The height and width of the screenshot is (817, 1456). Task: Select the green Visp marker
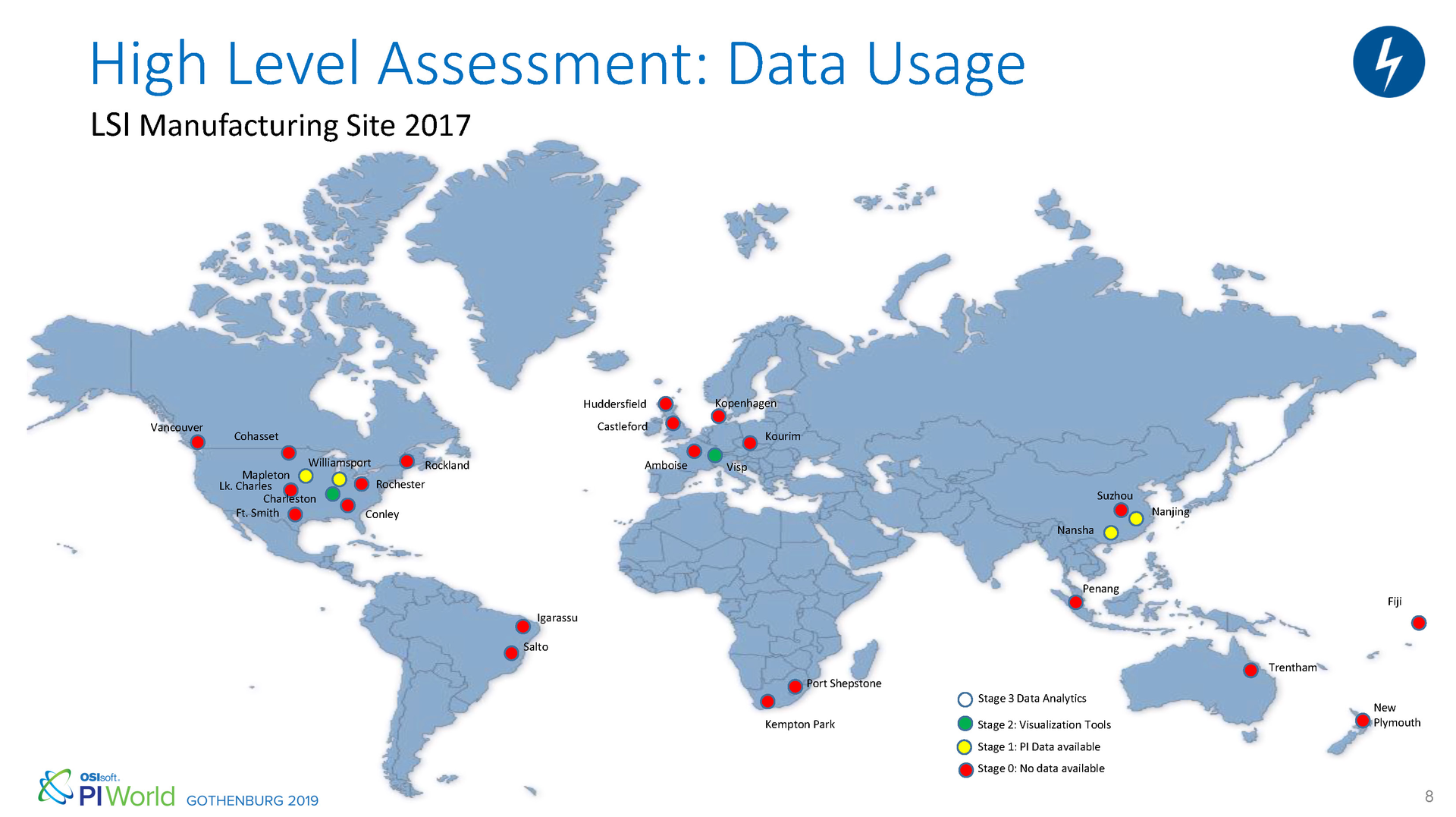pyautogui.click(x=715, y=455)
